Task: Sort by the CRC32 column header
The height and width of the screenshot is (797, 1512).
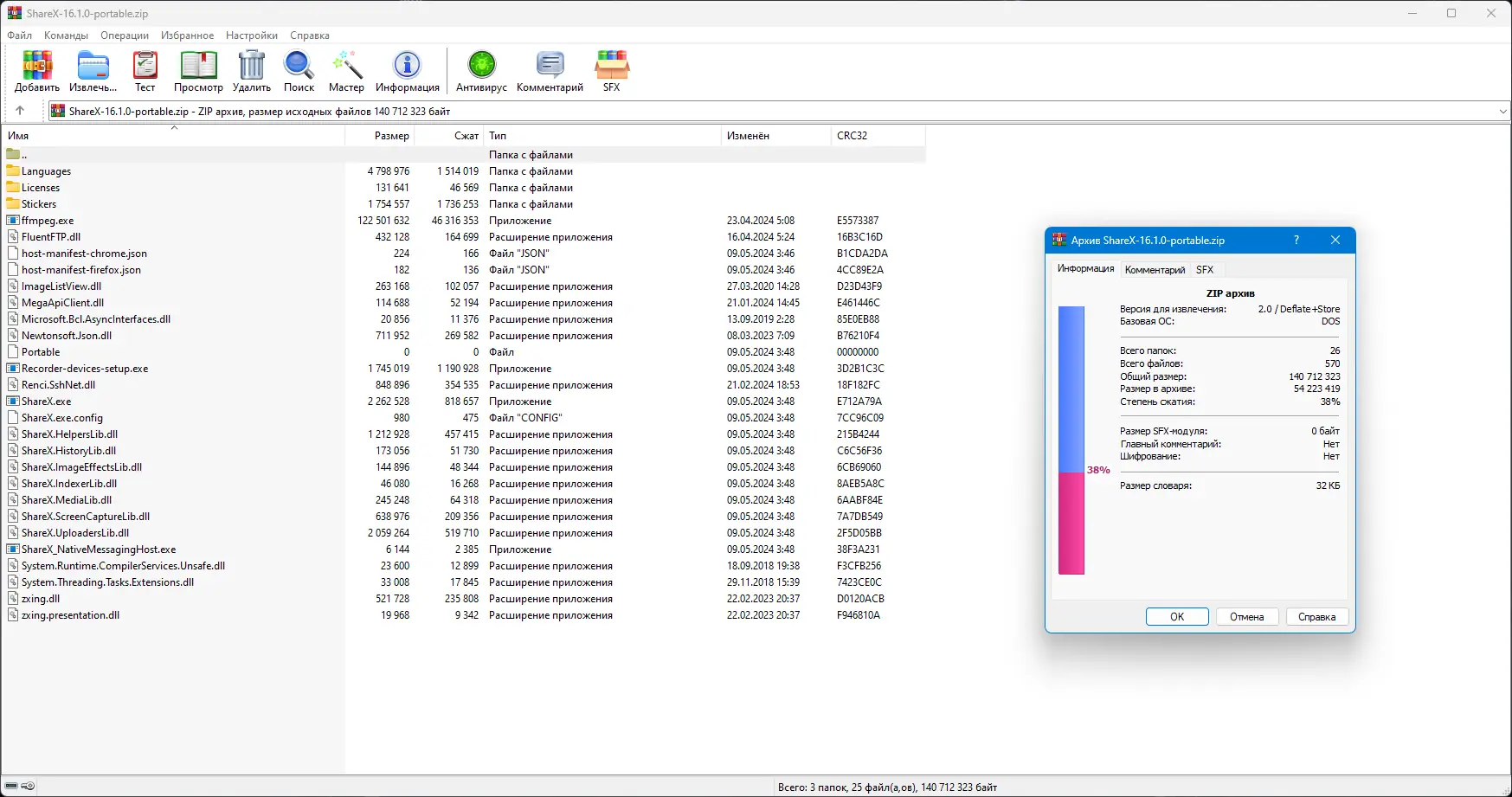Action: 878,136
